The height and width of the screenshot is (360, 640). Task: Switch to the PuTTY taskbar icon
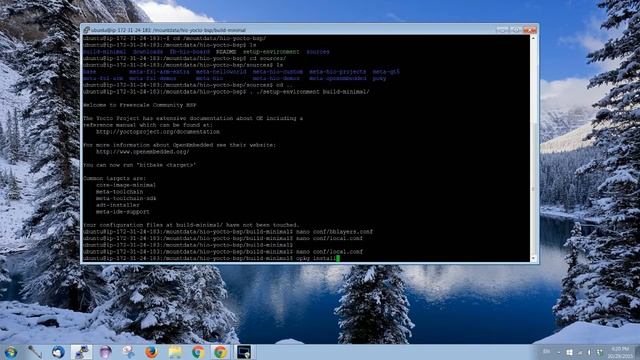click(81, 352)
